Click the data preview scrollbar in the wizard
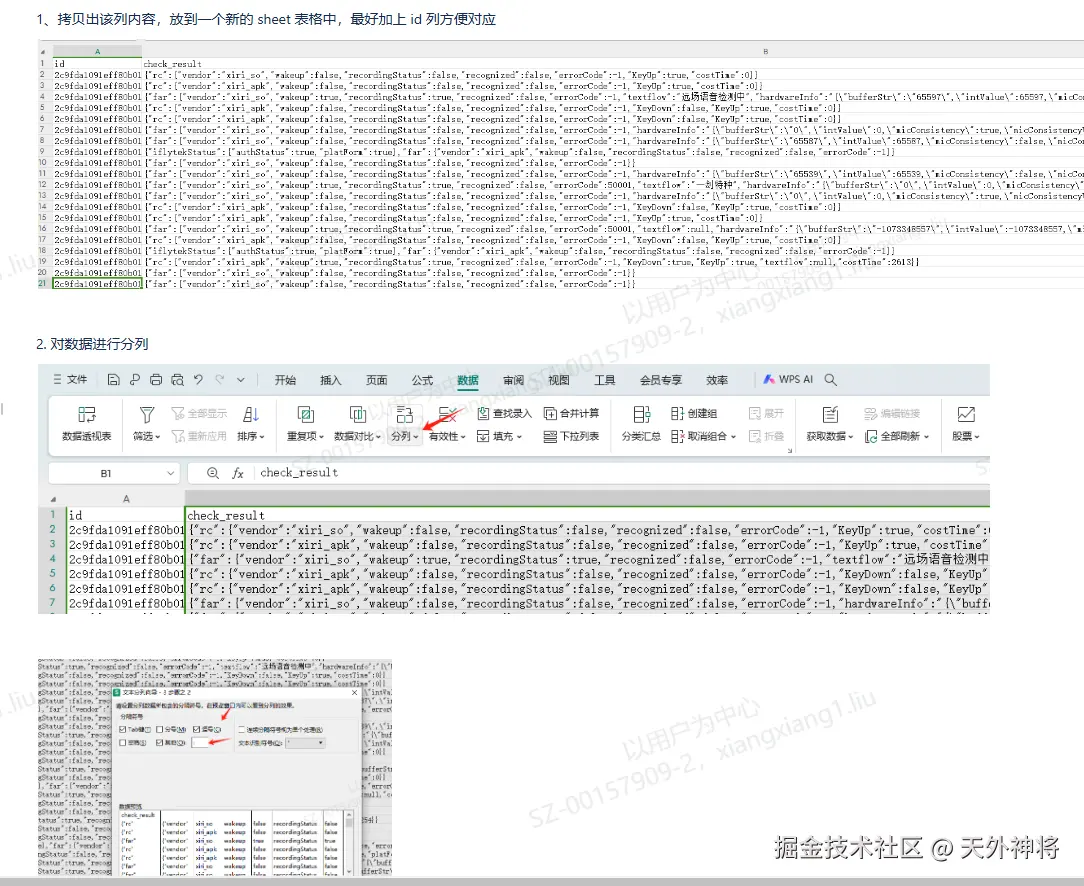 point(350,843)
